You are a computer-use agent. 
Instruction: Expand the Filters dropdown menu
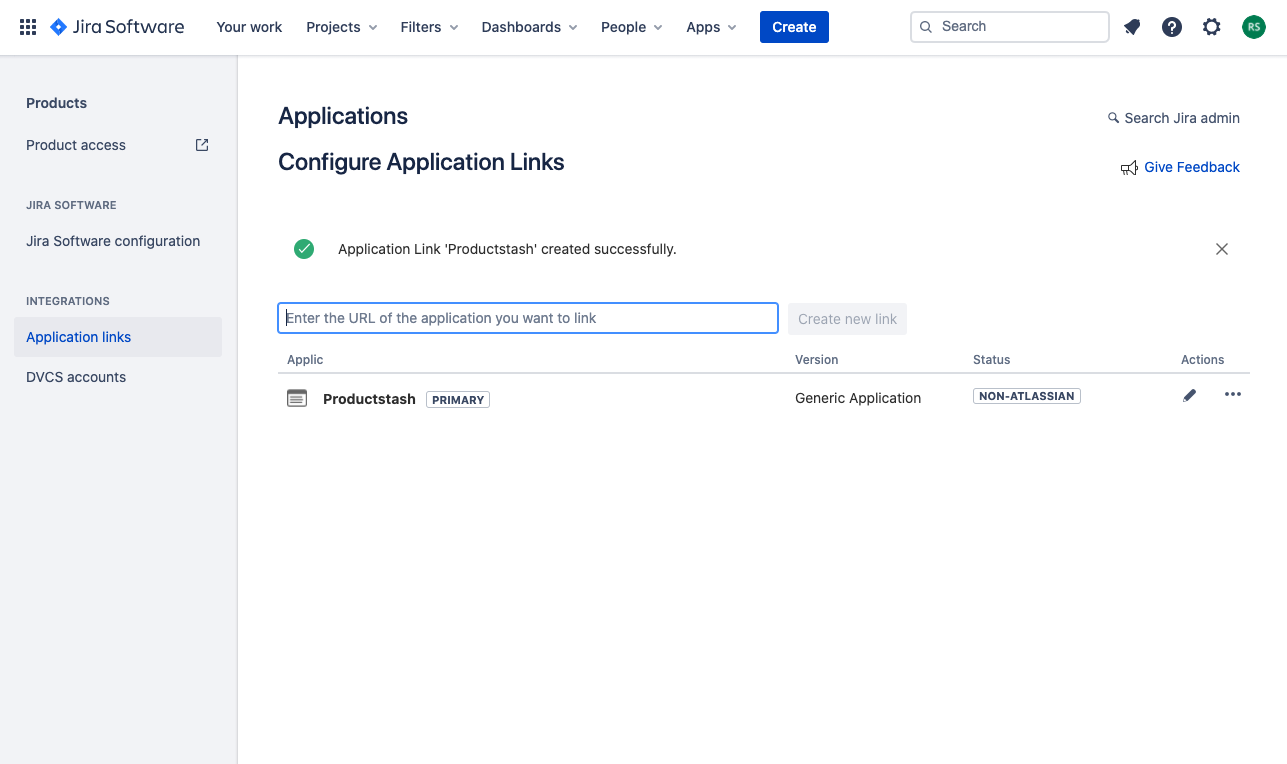(429, 27)
